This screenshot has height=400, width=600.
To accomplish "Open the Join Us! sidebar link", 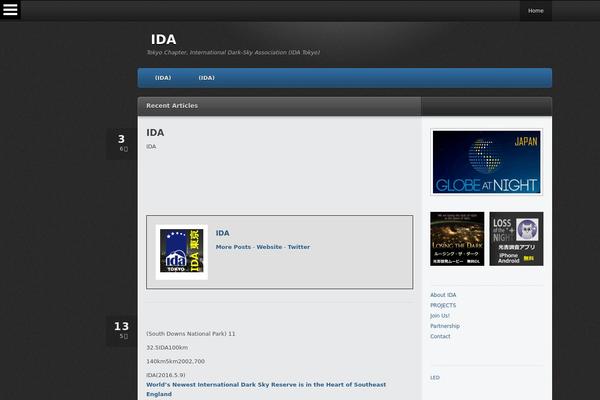I will point(440,315).
